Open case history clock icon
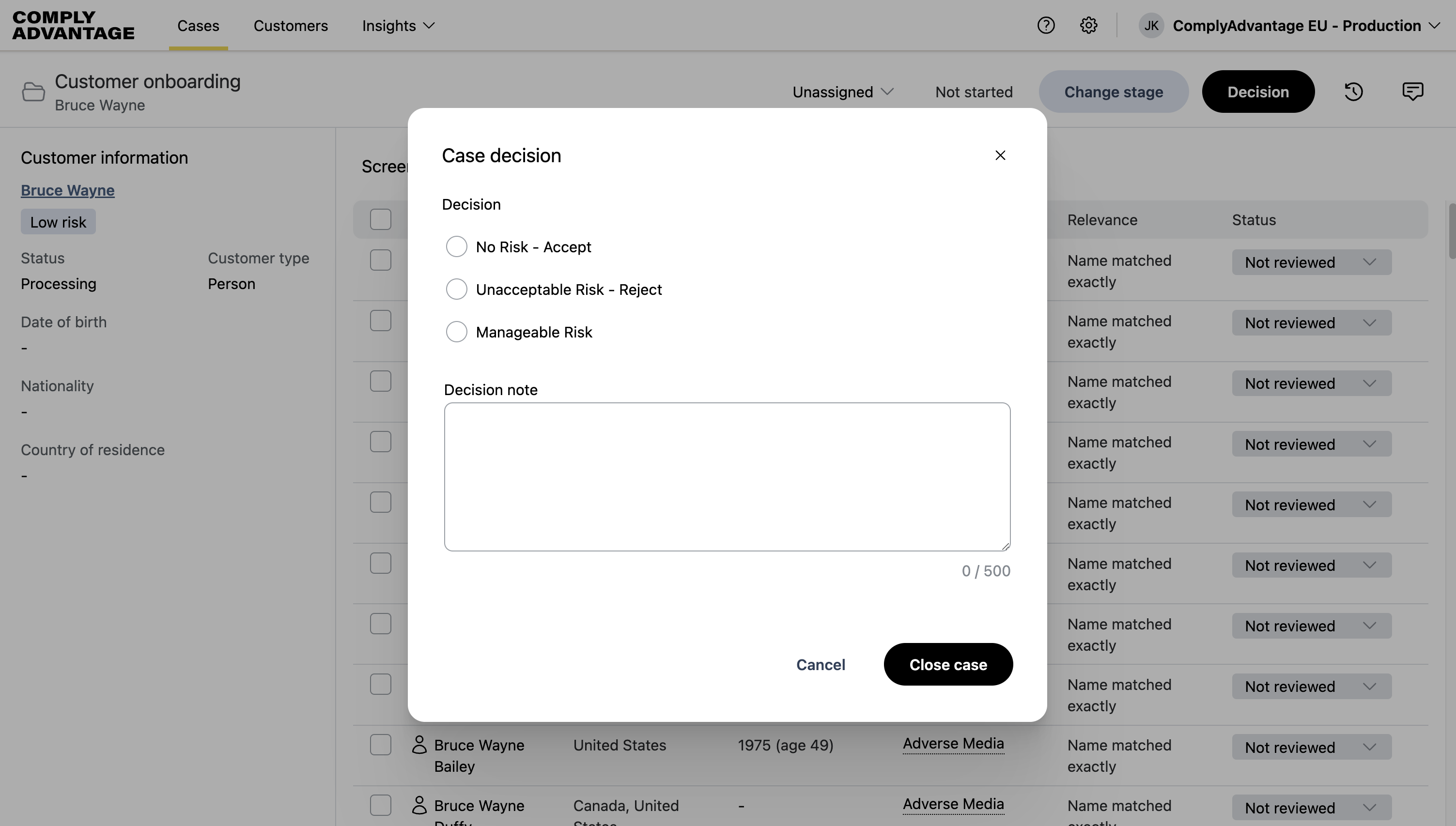This screenshot has width=1456, height=826. 1354,92
